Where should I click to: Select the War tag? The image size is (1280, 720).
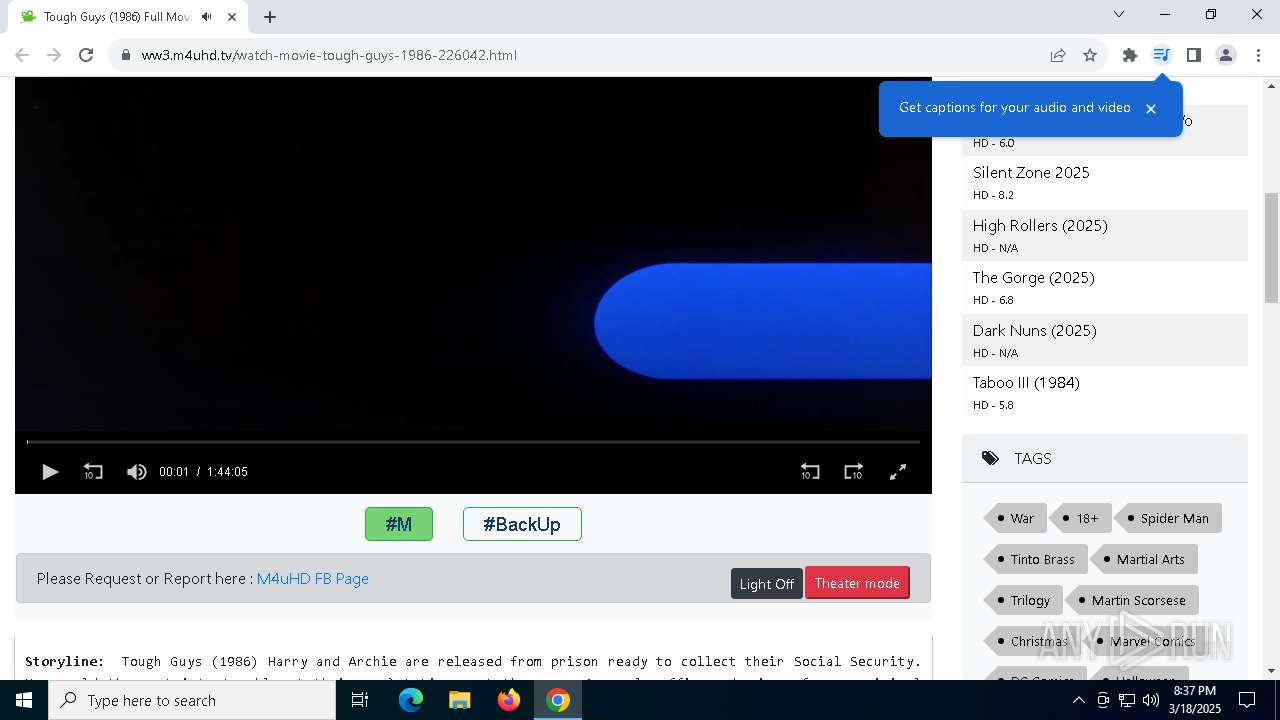(x=1015, y=518)
